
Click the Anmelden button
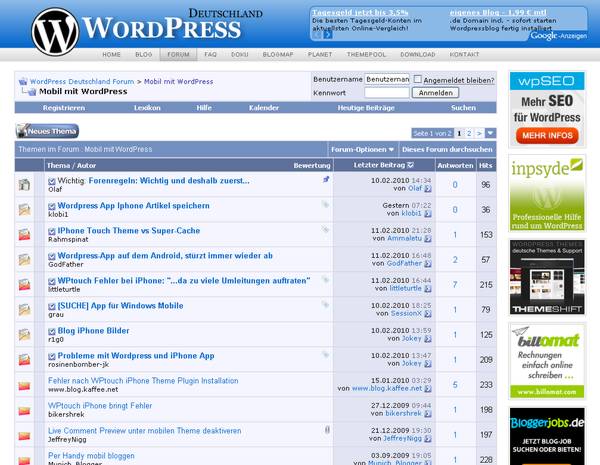435,93
